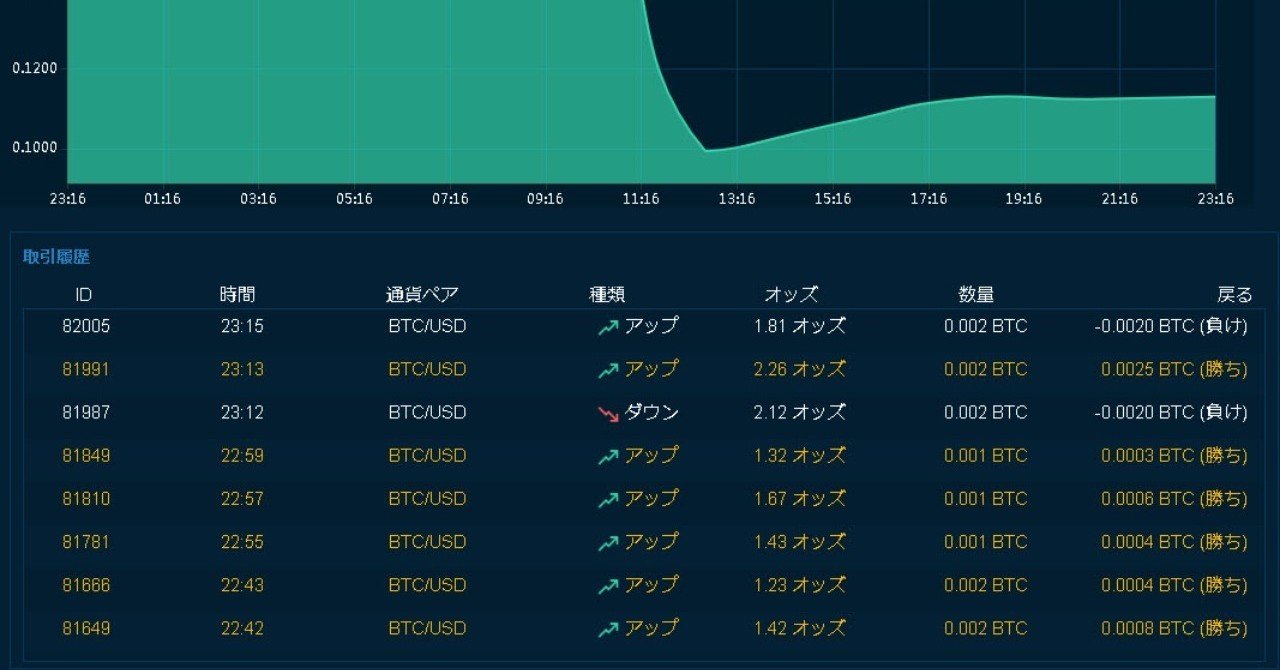1280x670 pixels.
Task: Sort the table by the ID column header
Action: pyautogui.click(x=83, y=294)
